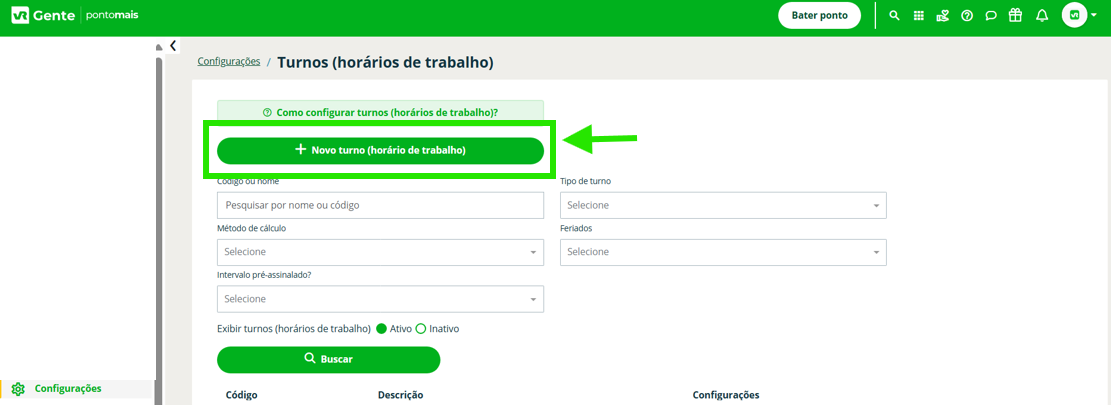Focus the Pesquisar por nome ou código field
This screenshot has width=1111, height=405.
pos(380,205)
